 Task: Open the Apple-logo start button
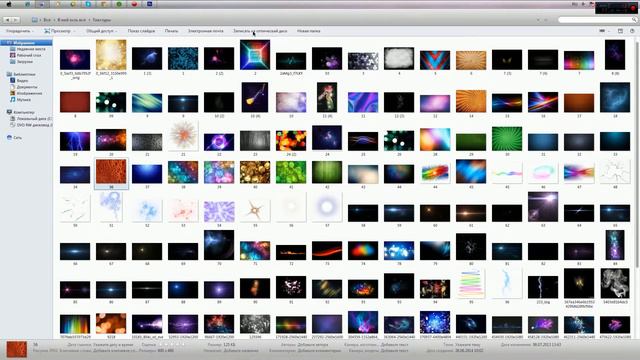coord(8,4)
